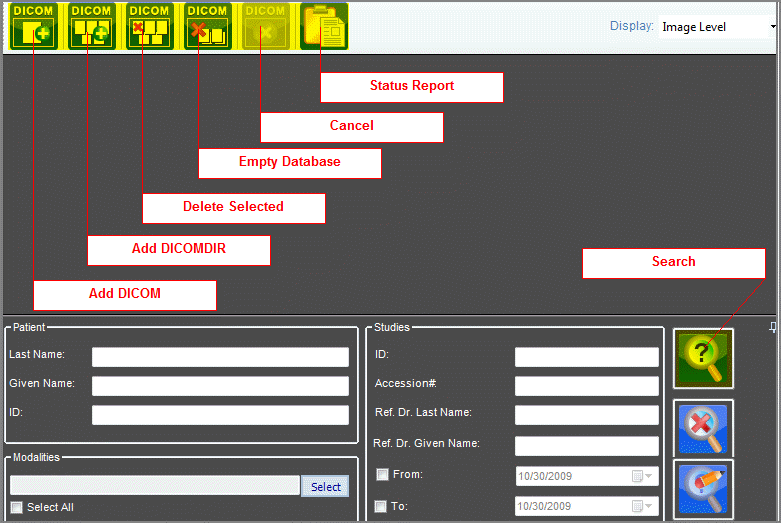Image resolution: width=781 pixels, height=523 pixels.
Task: Run search with the question-mark magnifier button
Action: pos(703,358)
